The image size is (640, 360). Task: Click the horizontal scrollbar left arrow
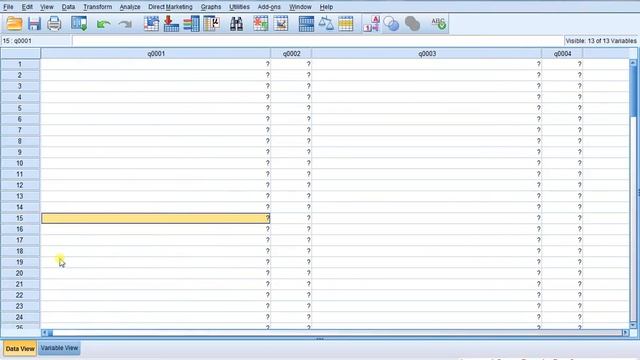[x=44, y=333]
